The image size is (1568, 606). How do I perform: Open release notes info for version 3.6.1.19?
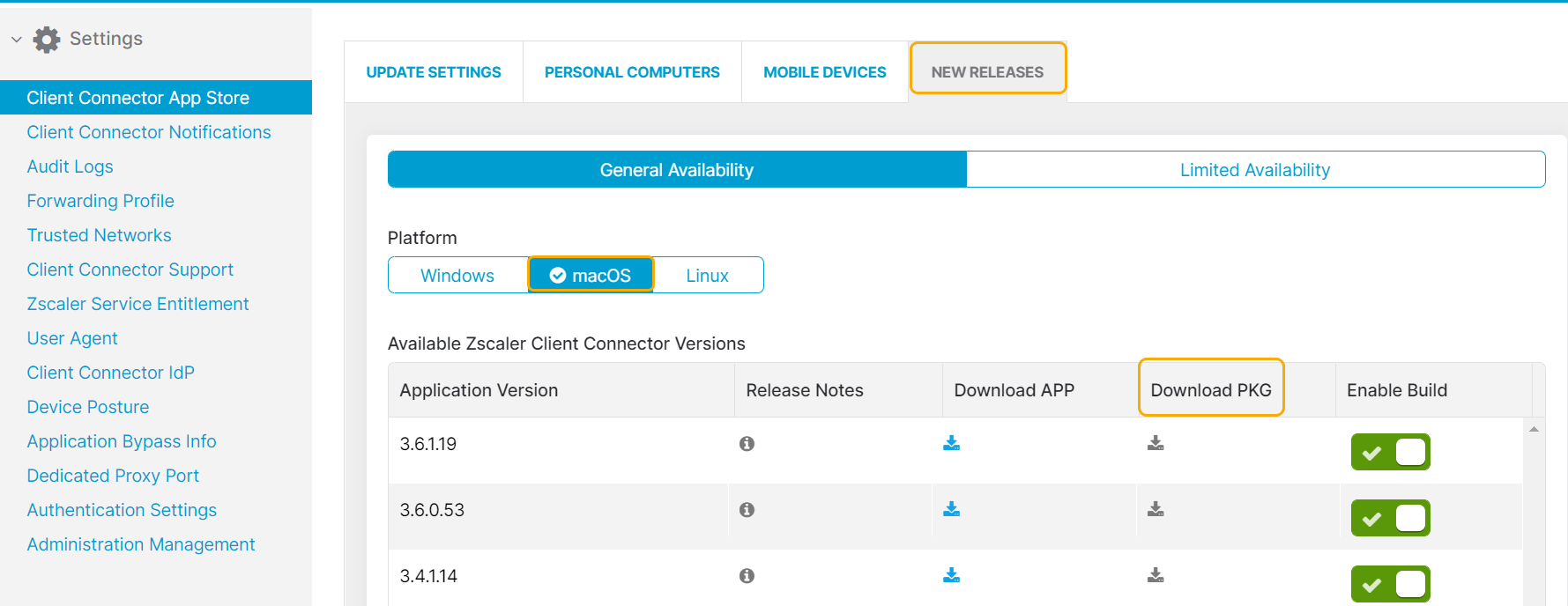pos(747,444)
